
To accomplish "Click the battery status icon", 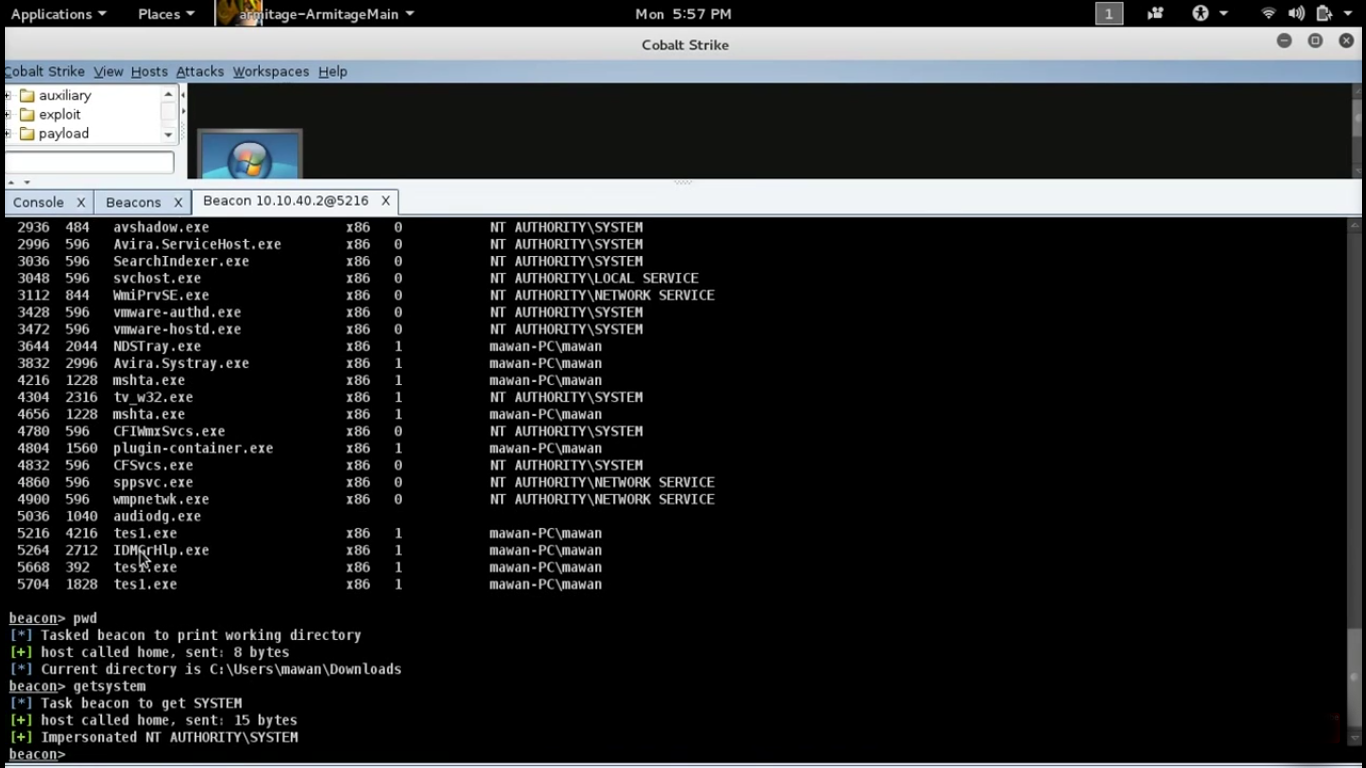I will click(x=1324, y=14).
